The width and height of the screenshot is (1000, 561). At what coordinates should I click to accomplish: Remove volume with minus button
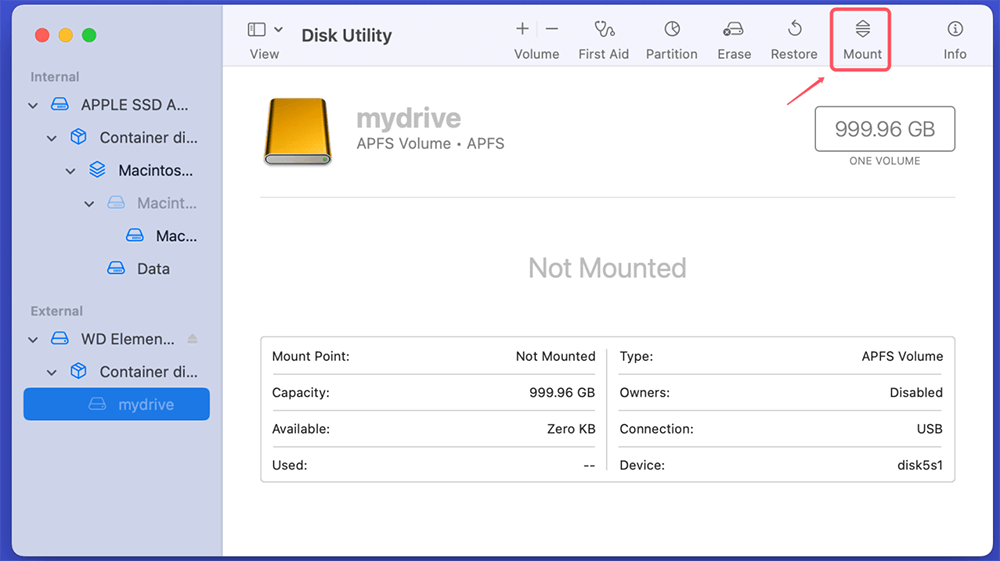coord(552,29)
